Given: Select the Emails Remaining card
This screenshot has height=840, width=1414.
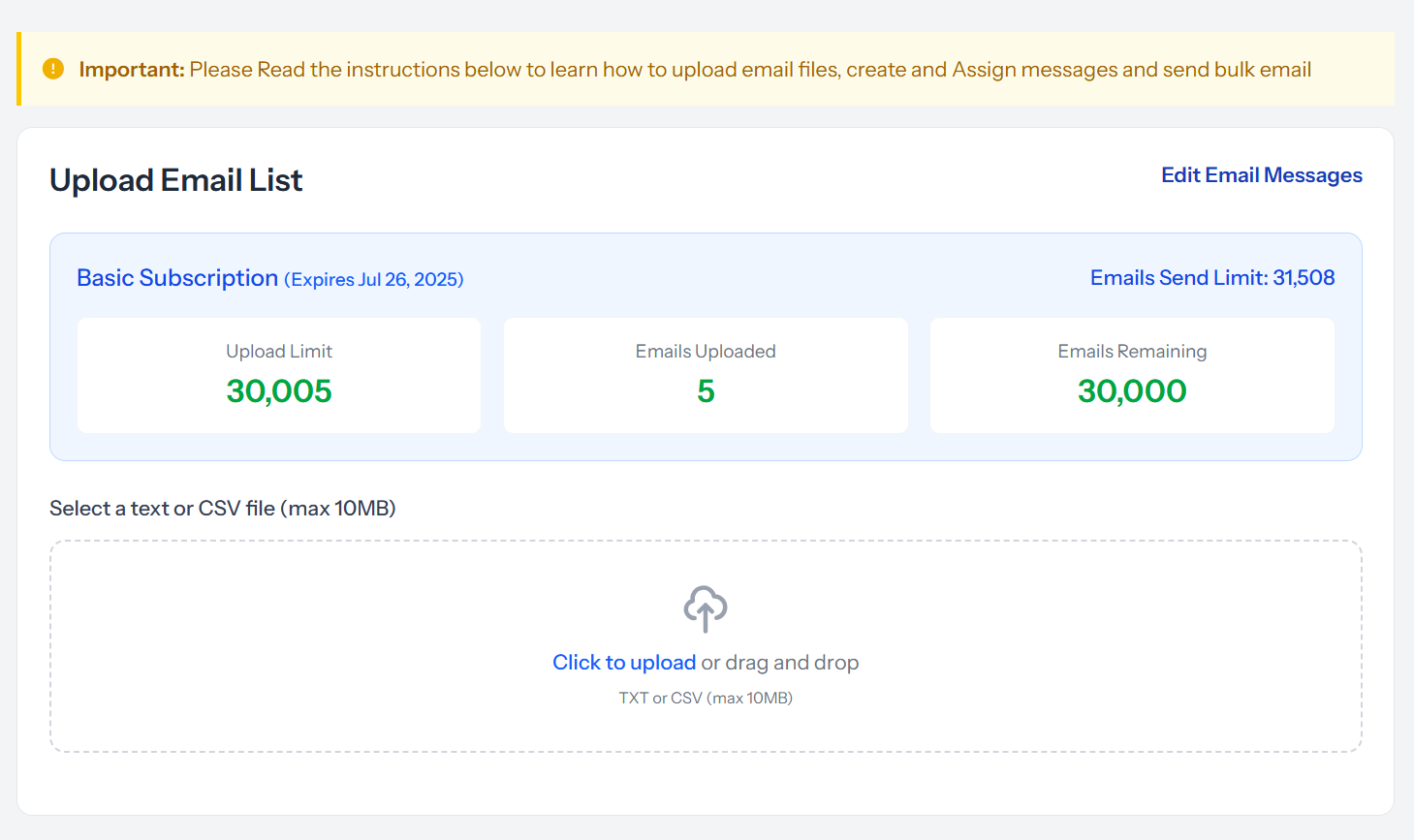Looking at the screenshot, I should (1132, 375).
